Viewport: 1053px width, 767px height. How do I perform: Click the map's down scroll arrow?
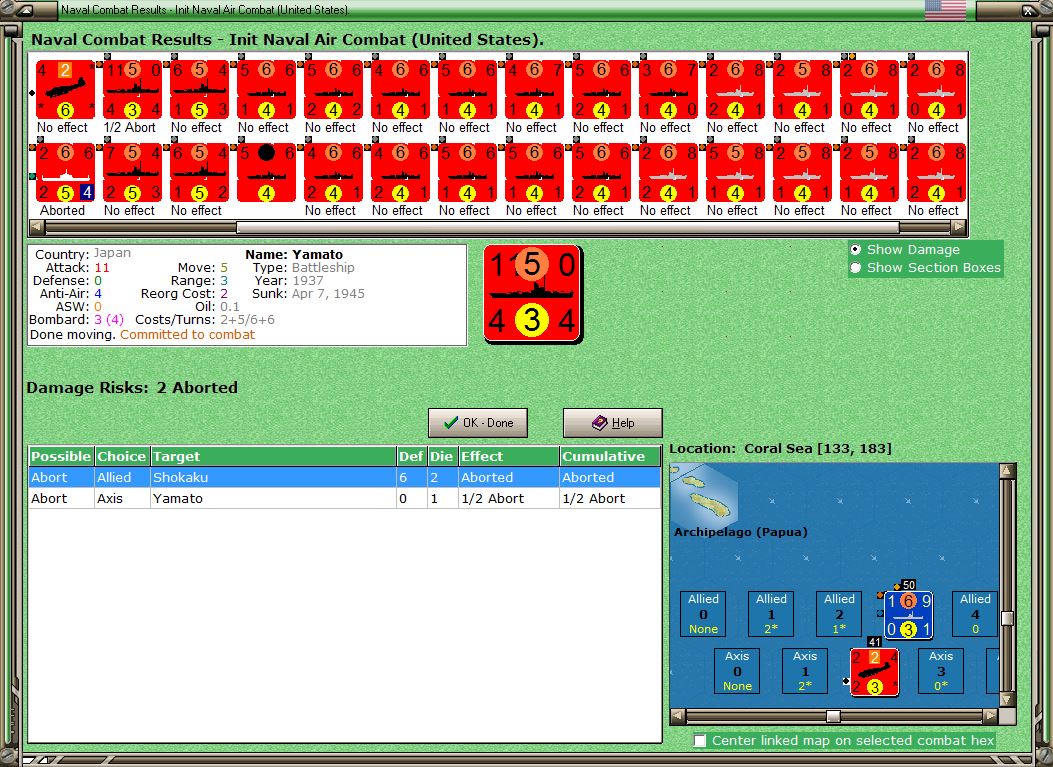(1007, 700)
